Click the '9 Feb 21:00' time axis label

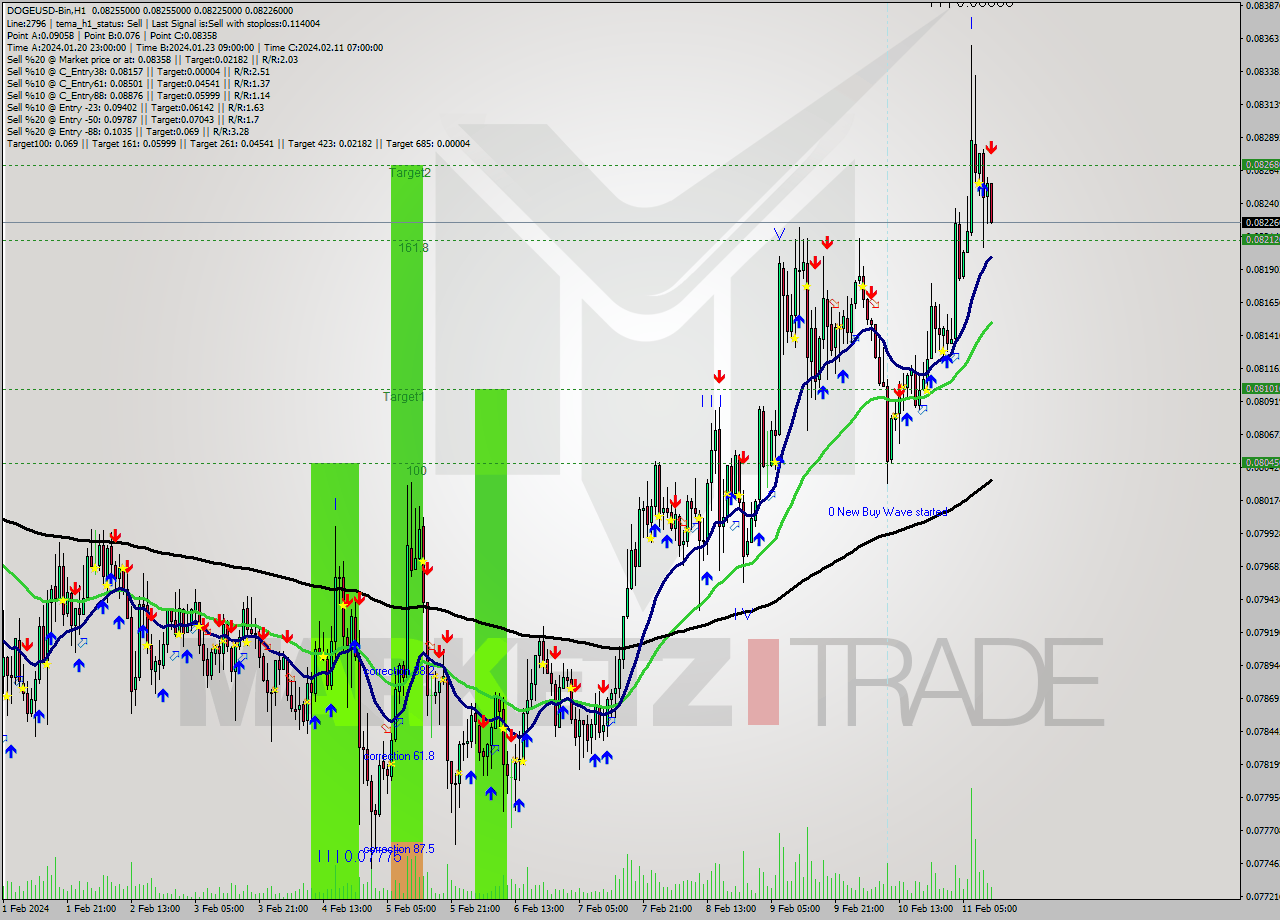858,909
